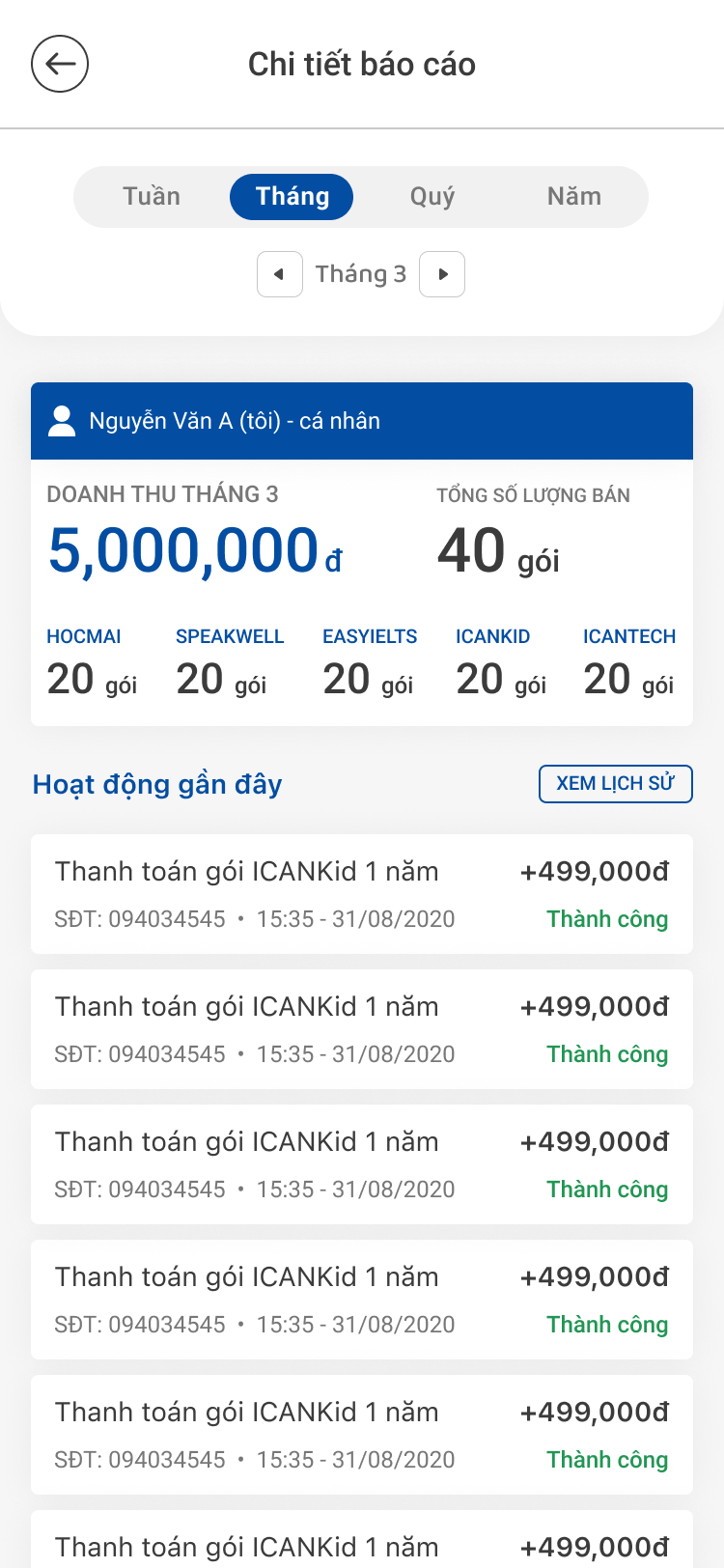Go to previous month arrow
Screen dimensions: 724x1568
coord(280,274)
